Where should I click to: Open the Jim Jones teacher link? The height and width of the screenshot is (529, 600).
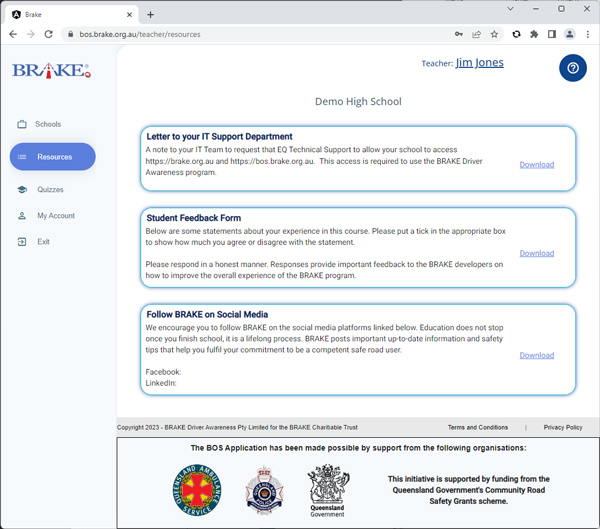pyautogui.click(x=479, y=63)
